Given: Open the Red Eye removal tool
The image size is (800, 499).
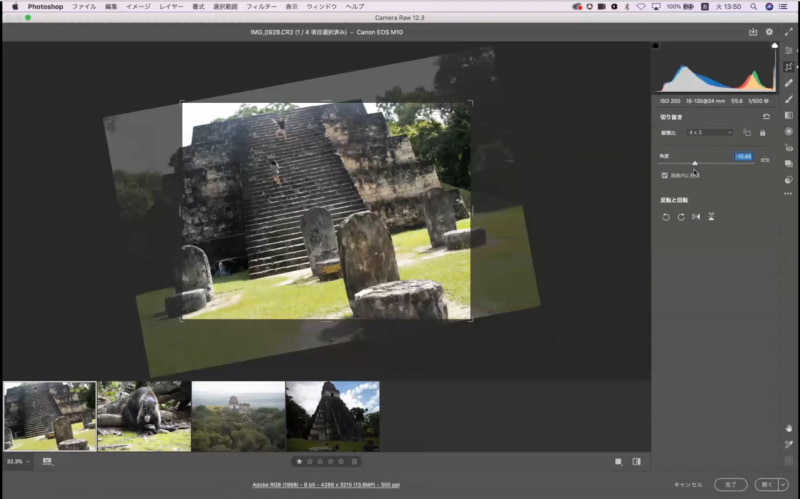Looking at the screenshot, I should click(x=788, y=147).
